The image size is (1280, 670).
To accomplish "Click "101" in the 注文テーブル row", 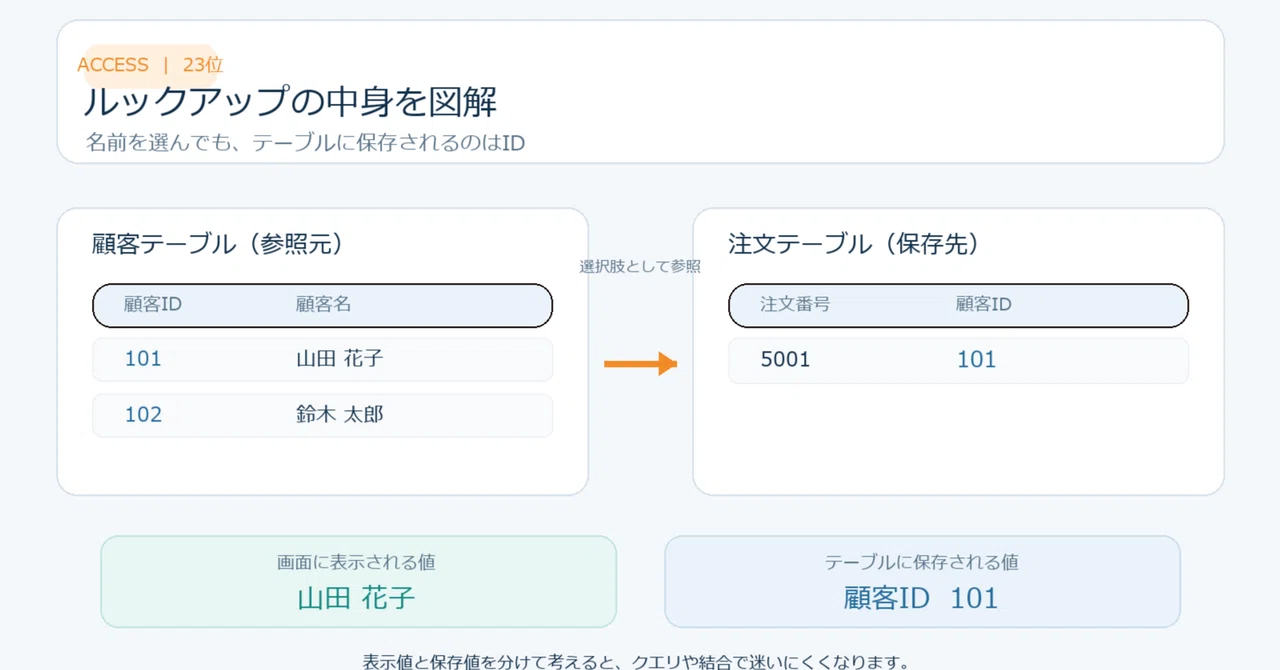I will click(976, 360).
